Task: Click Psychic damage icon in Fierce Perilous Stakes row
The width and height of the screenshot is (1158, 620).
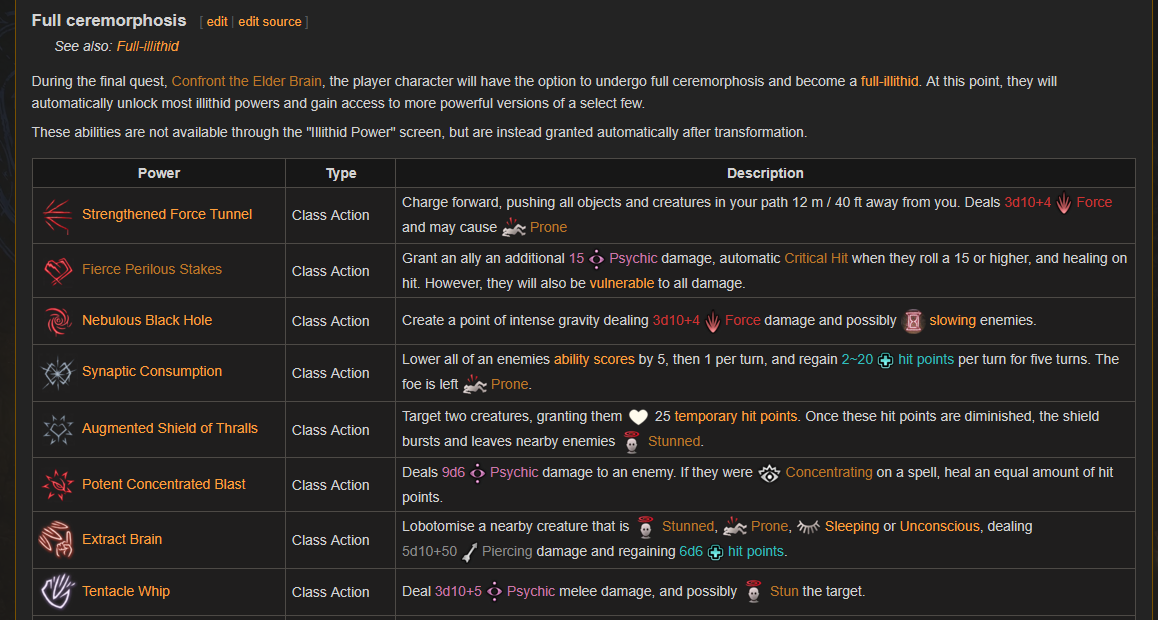Action: (x=597, y=259)
